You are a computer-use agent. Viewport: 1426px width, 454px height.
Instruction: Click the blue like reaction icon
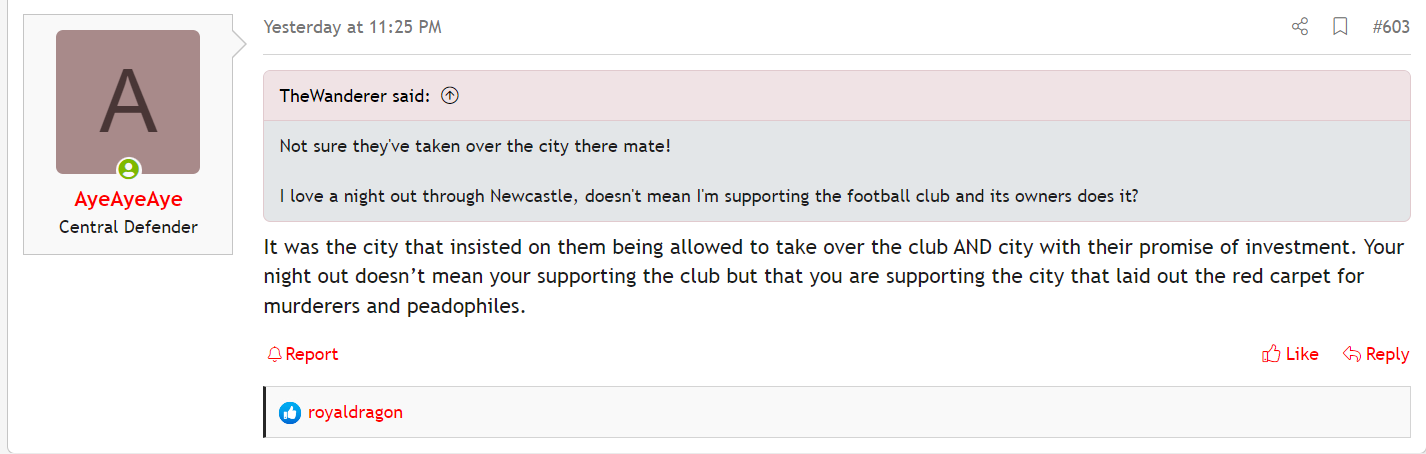(x=290, y=412)
